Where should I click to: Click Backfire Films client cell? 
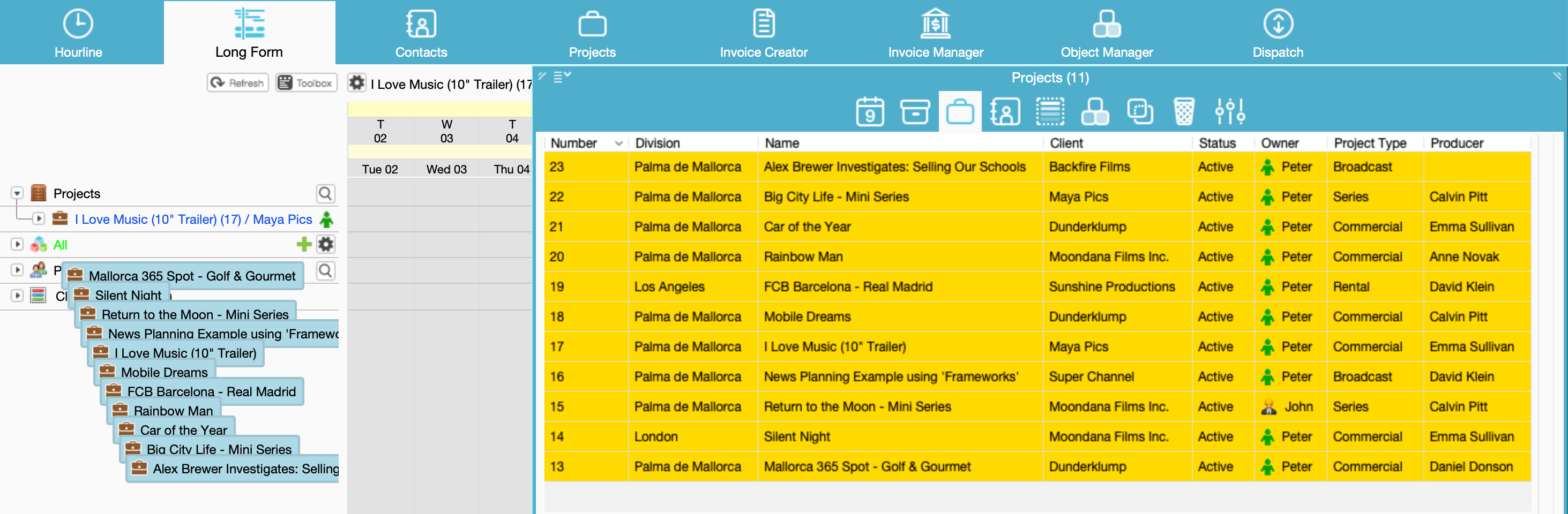click(x=1117, y=167)
